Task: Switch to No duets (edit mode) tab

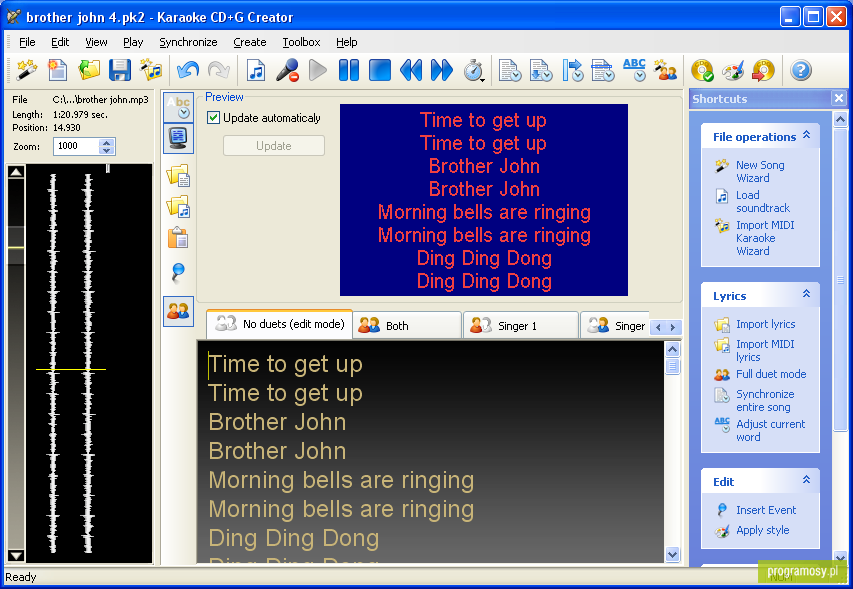Action: [x=280, y=324]
